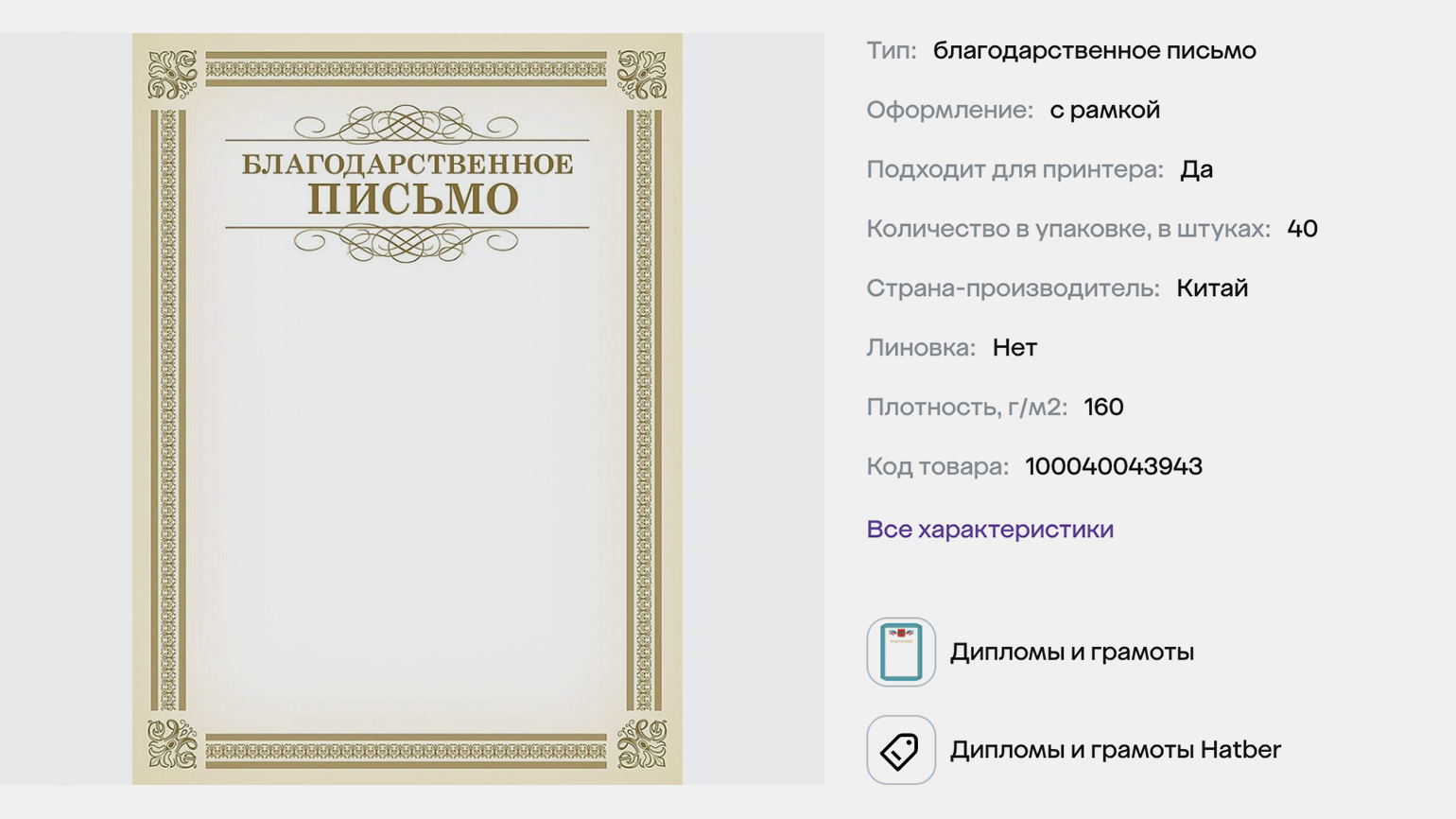Click the 'Тип' value благодарственное письмо
The width and height of the screenshot is (1456, 819).
(1095, 51)
